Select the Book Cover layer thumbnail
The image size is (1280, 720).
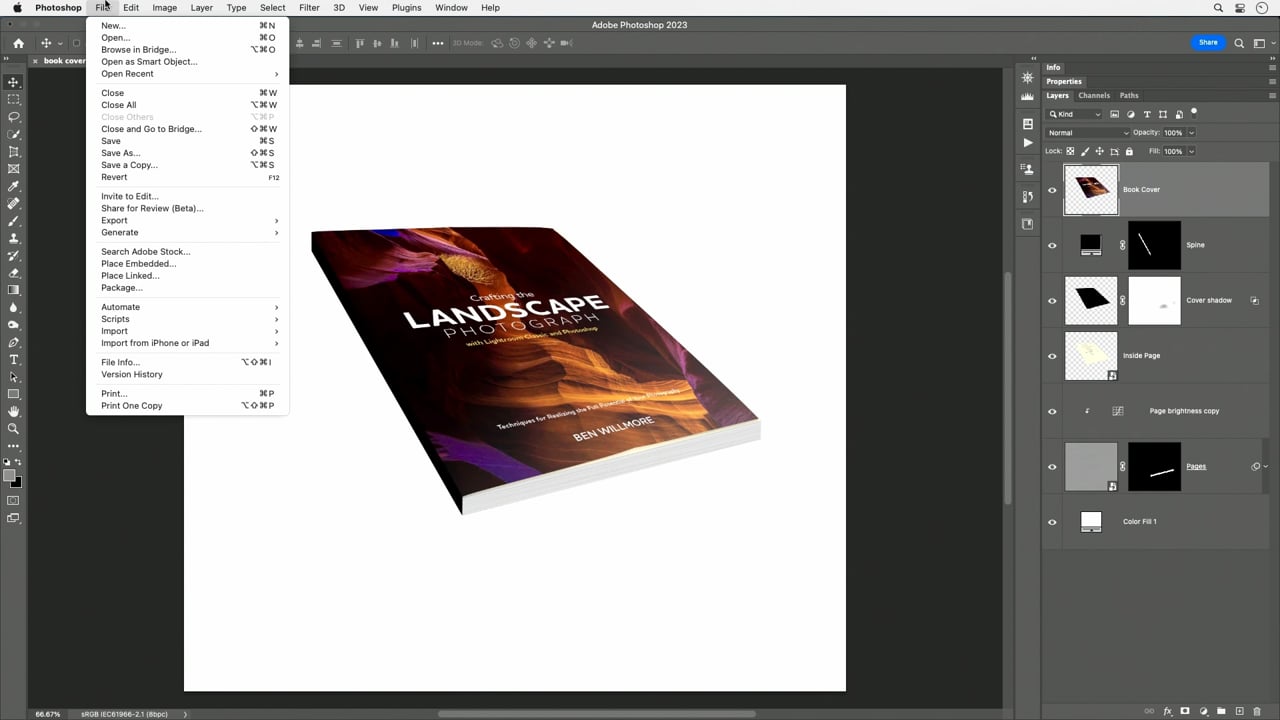tap(1090, 190)
